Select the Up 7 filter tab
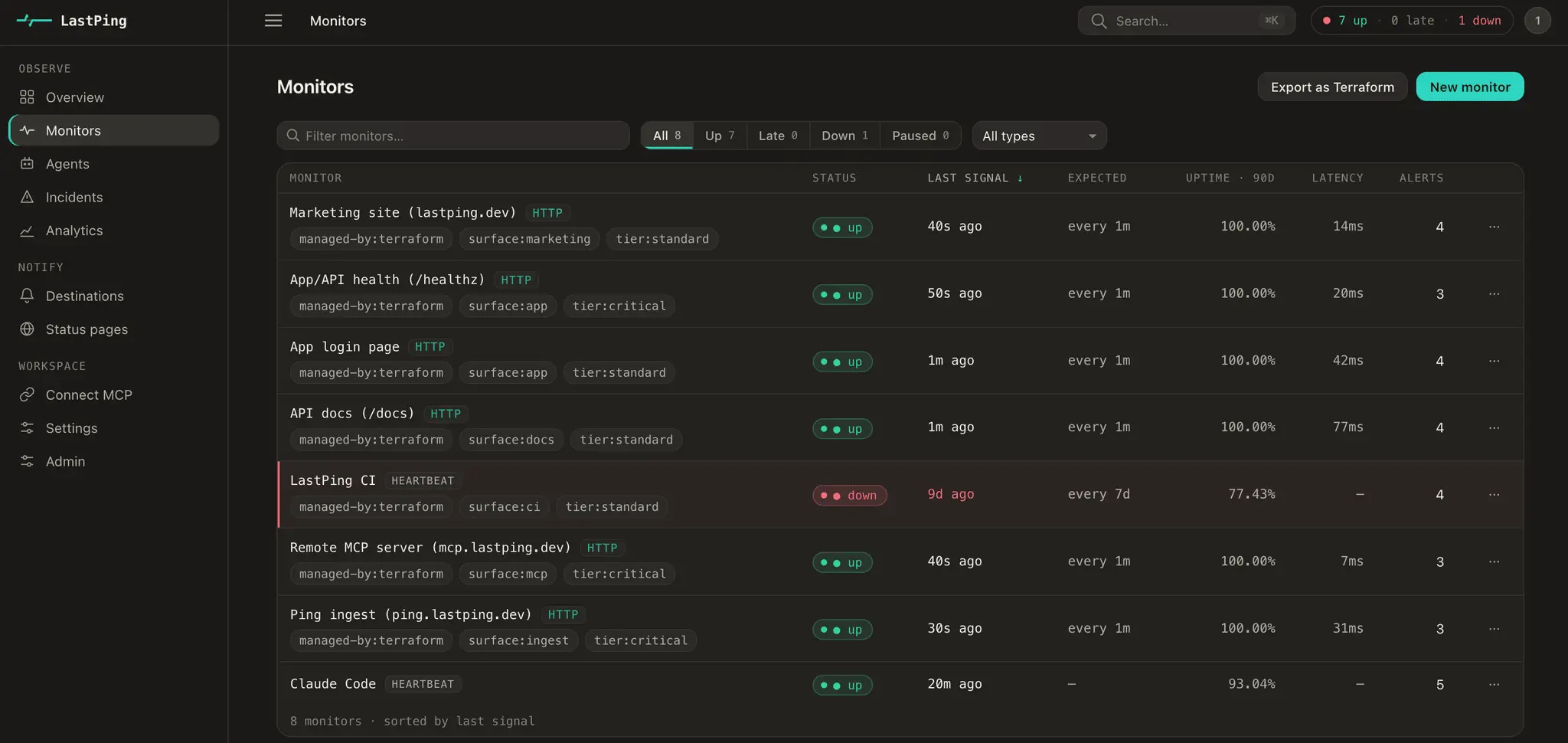The height and width of the screenshot is (743, 1568). (720, 136)
